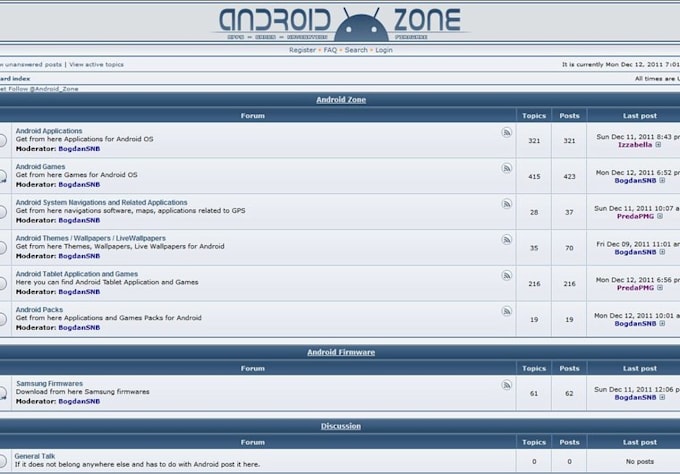Select the '28' topics count cell
The width and height of the screenshot is (680, 474).
coord(534,212)
